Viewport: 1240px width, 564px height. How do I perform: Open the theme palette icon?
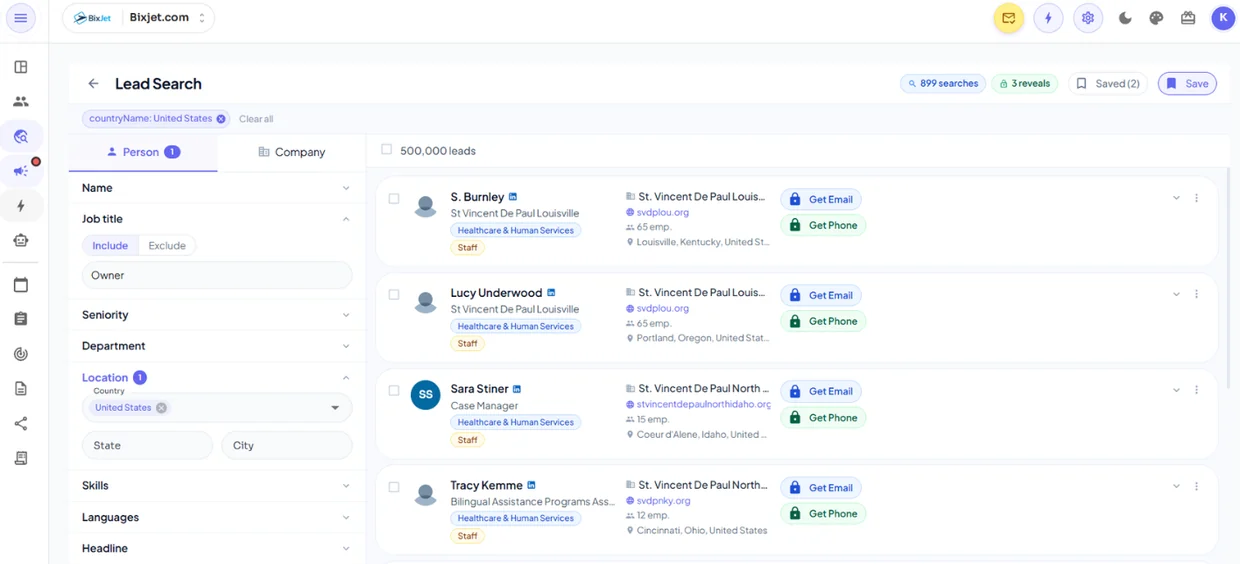click(1156, 18)
